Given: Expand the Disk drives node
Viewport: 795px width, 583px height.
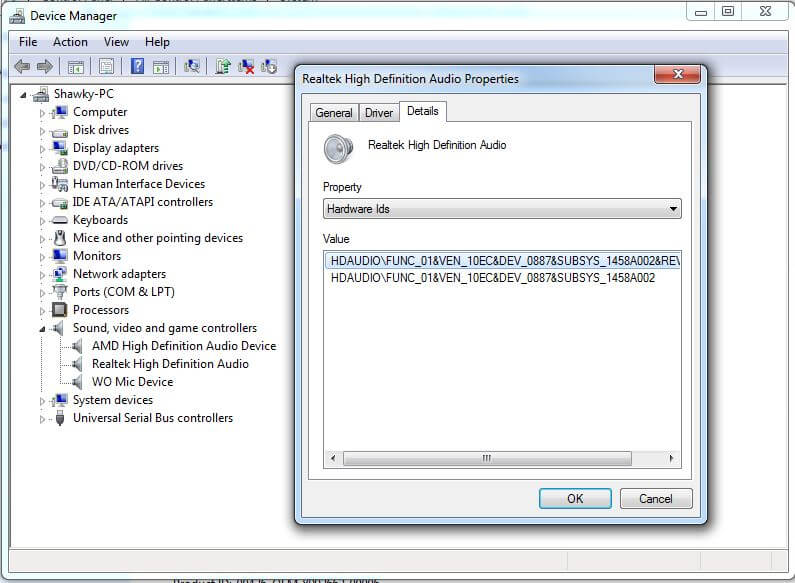Looking at the screenshot, I should tap(42, 131).
